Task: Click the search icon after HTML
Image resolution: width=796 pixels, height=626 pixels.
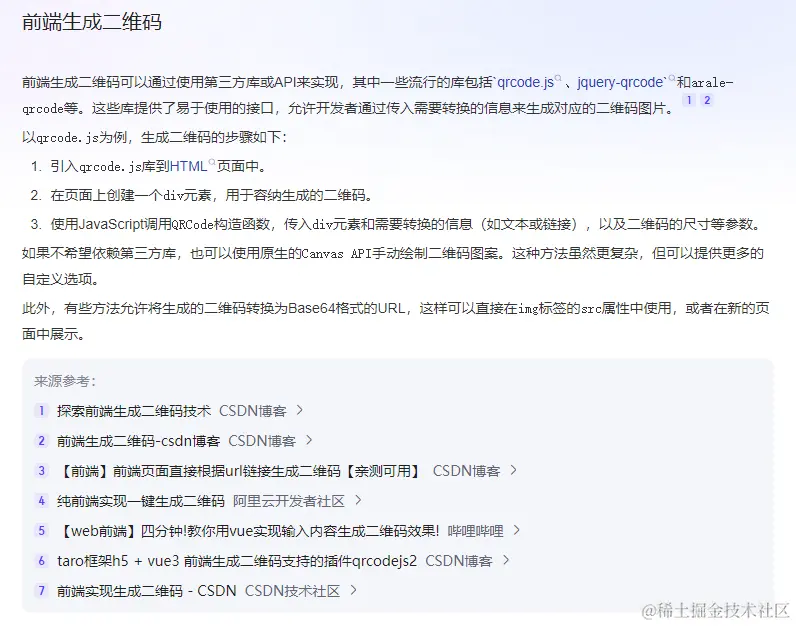Action: click(x=212, y=162)
